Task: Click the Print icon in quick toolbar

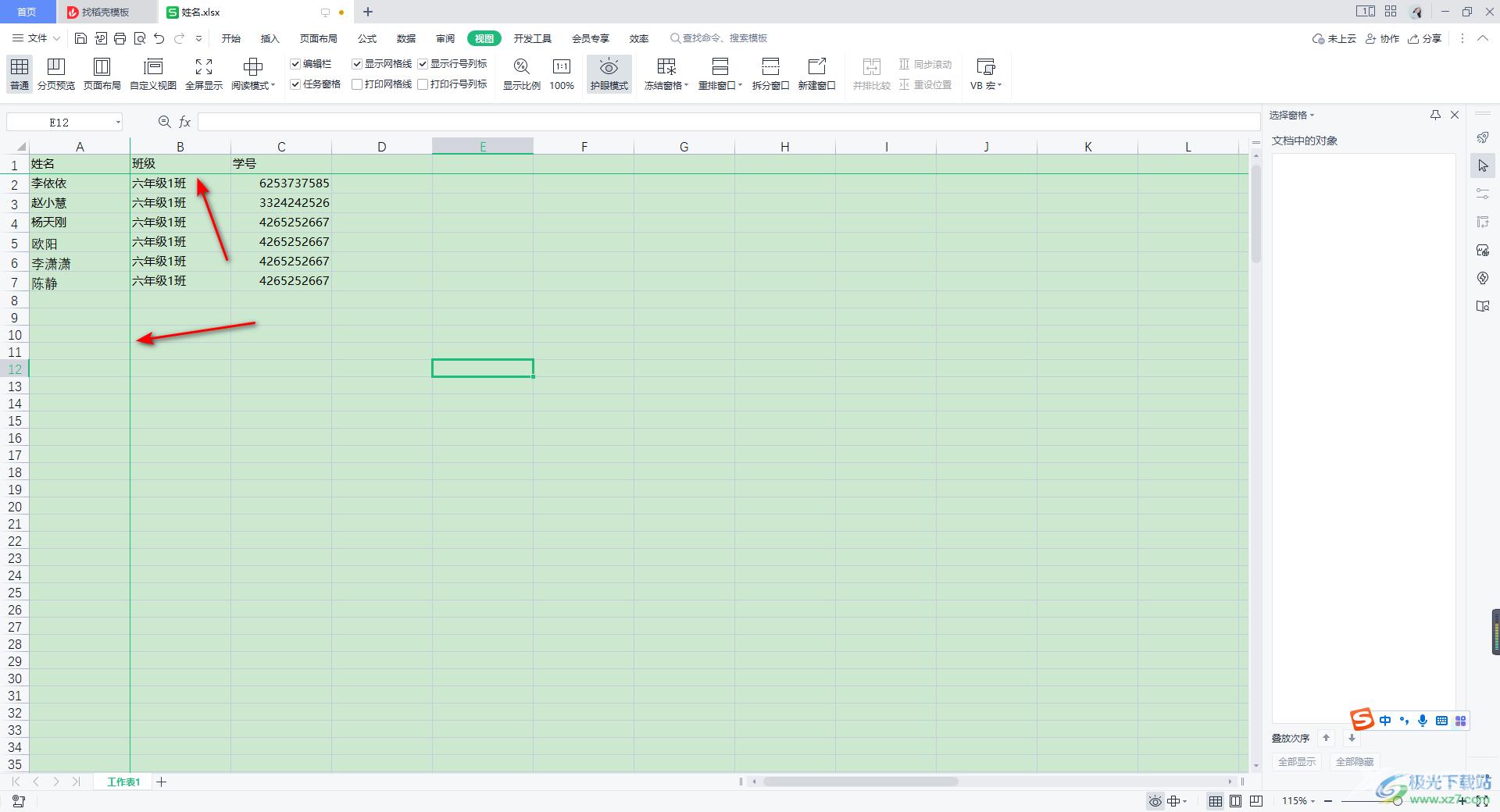Action: (120, 38)
